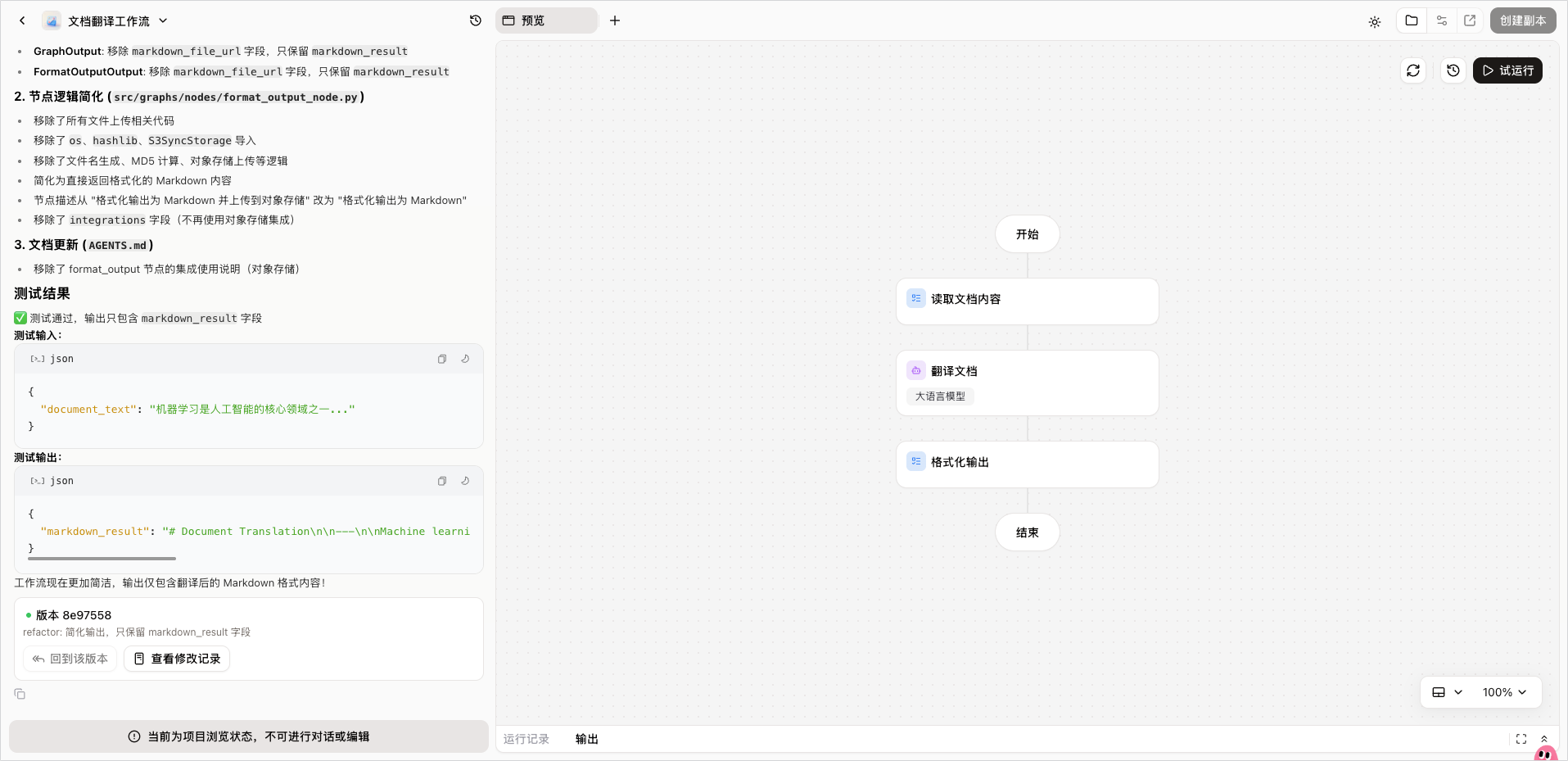Open the chat history clock icon
The height and width of the screenshot is (761, 1568).
pos(476,20)
